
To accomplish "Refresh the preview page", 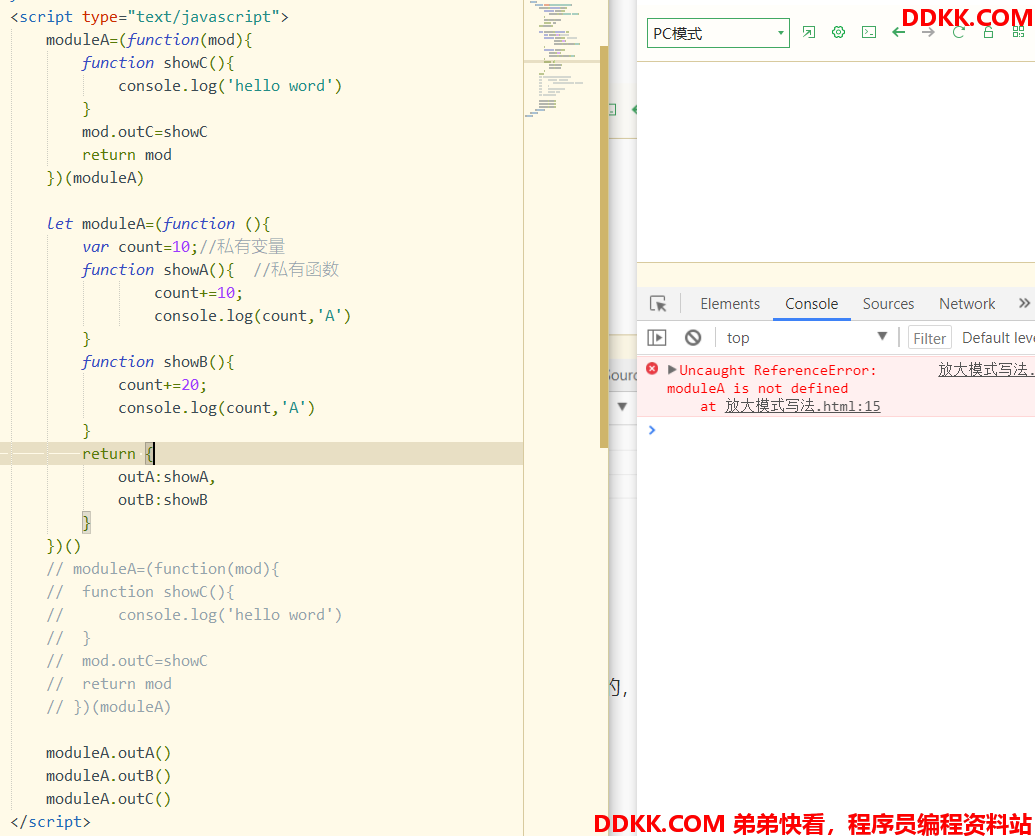I will pyautogui.click(x=958, y=32).
